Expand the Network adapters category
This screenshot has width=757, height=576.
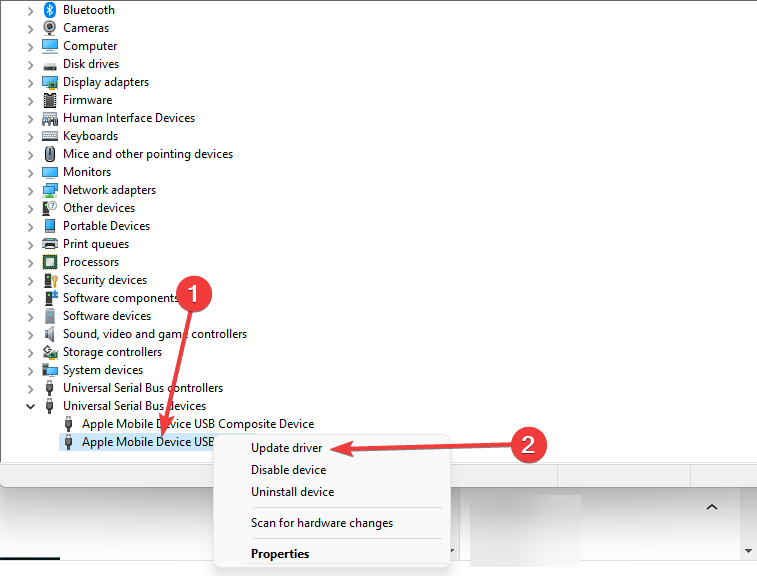[x=30, y=191]
